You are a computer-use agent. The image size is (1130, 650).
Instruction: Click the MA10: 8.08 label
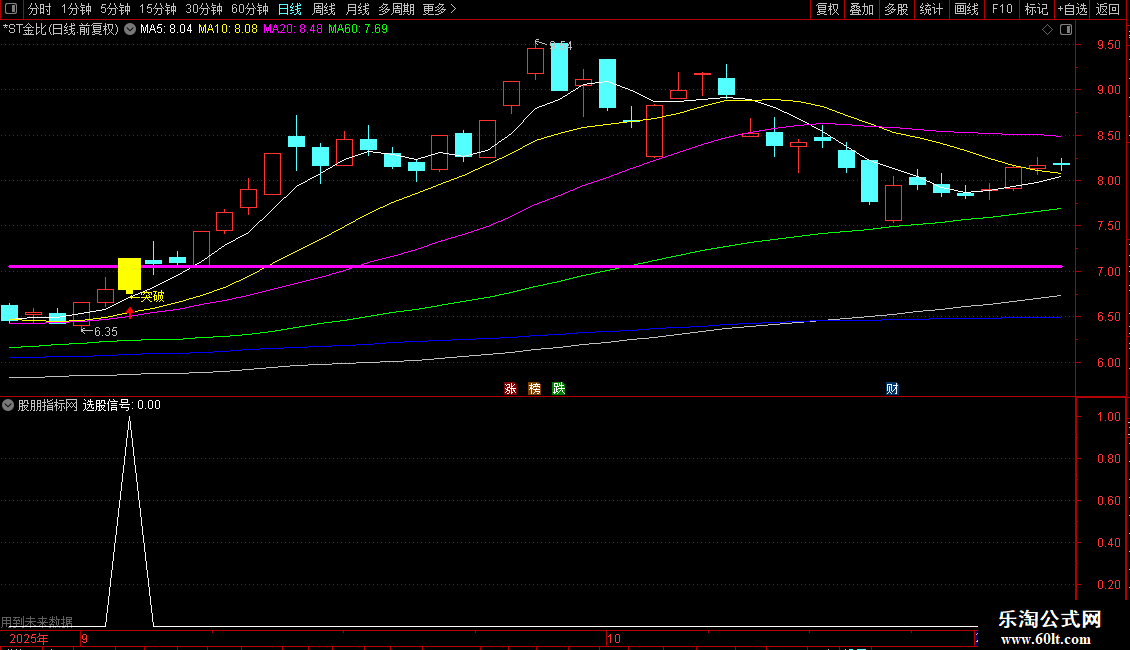(228, 29)
